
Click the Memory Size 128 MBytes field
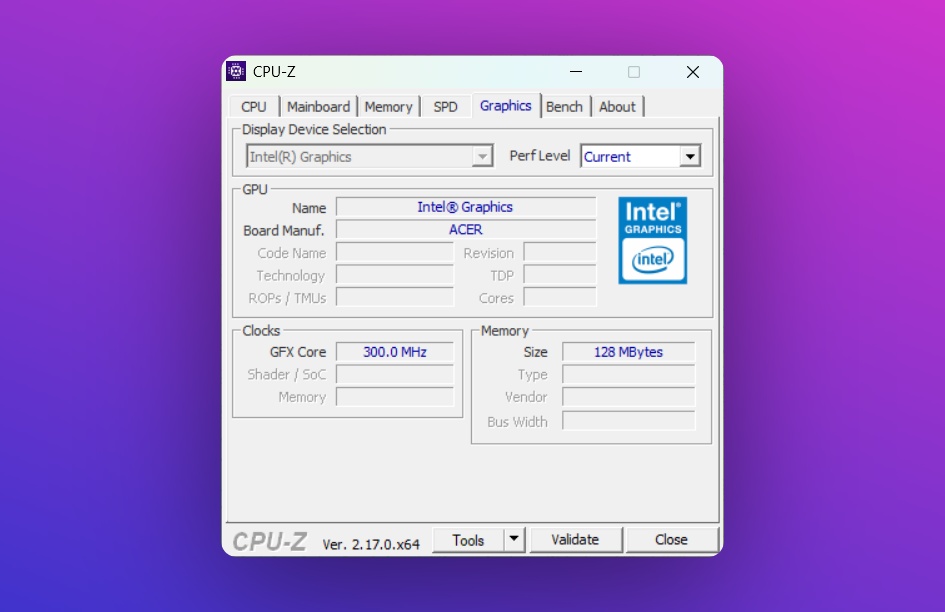pyautogui.click(x=628, y=352)
